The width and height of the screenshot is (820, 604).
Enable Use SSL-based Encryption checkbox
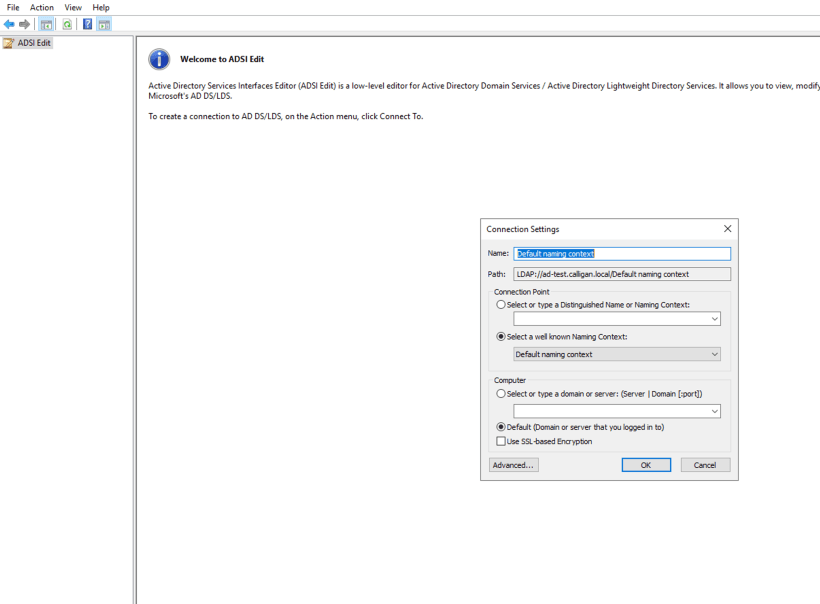pos(501,441)
